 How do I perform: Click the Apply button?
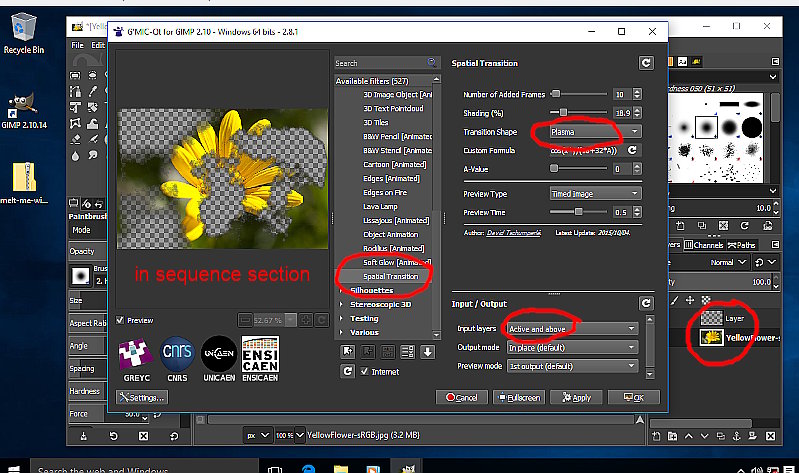click(576, 397)
